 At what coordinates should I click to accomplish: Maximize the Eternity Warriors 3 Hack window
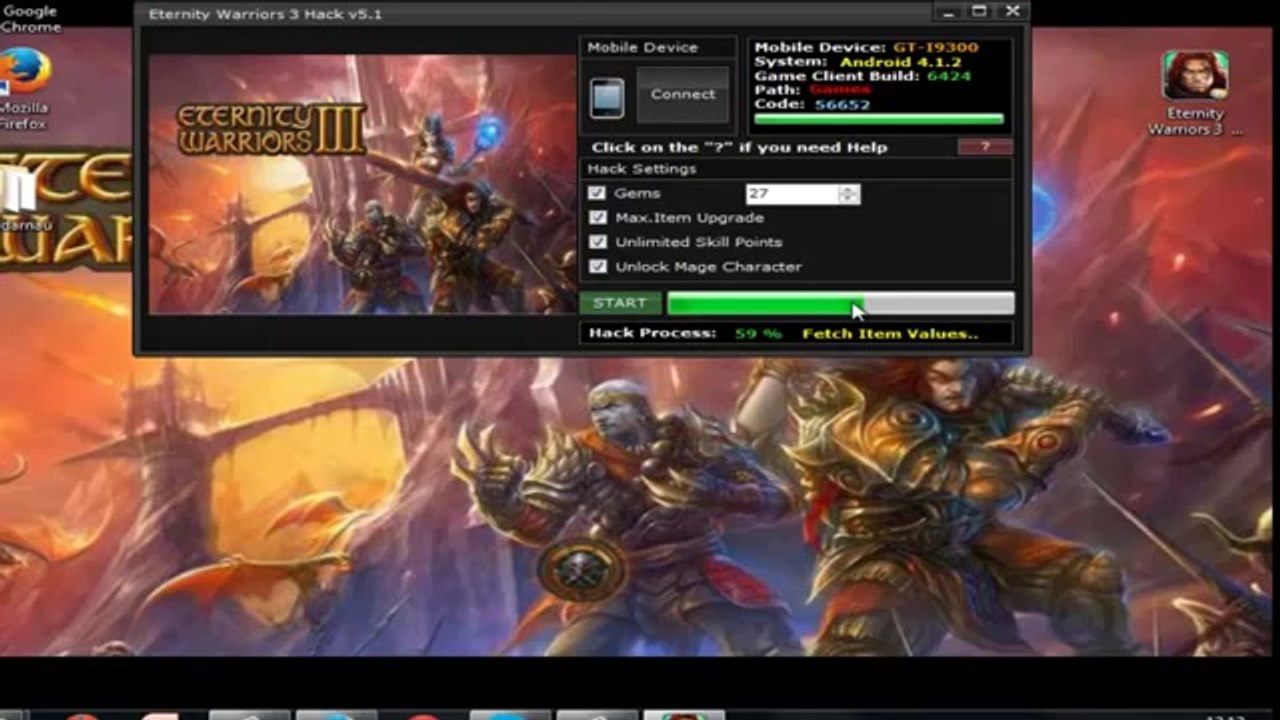980,12
